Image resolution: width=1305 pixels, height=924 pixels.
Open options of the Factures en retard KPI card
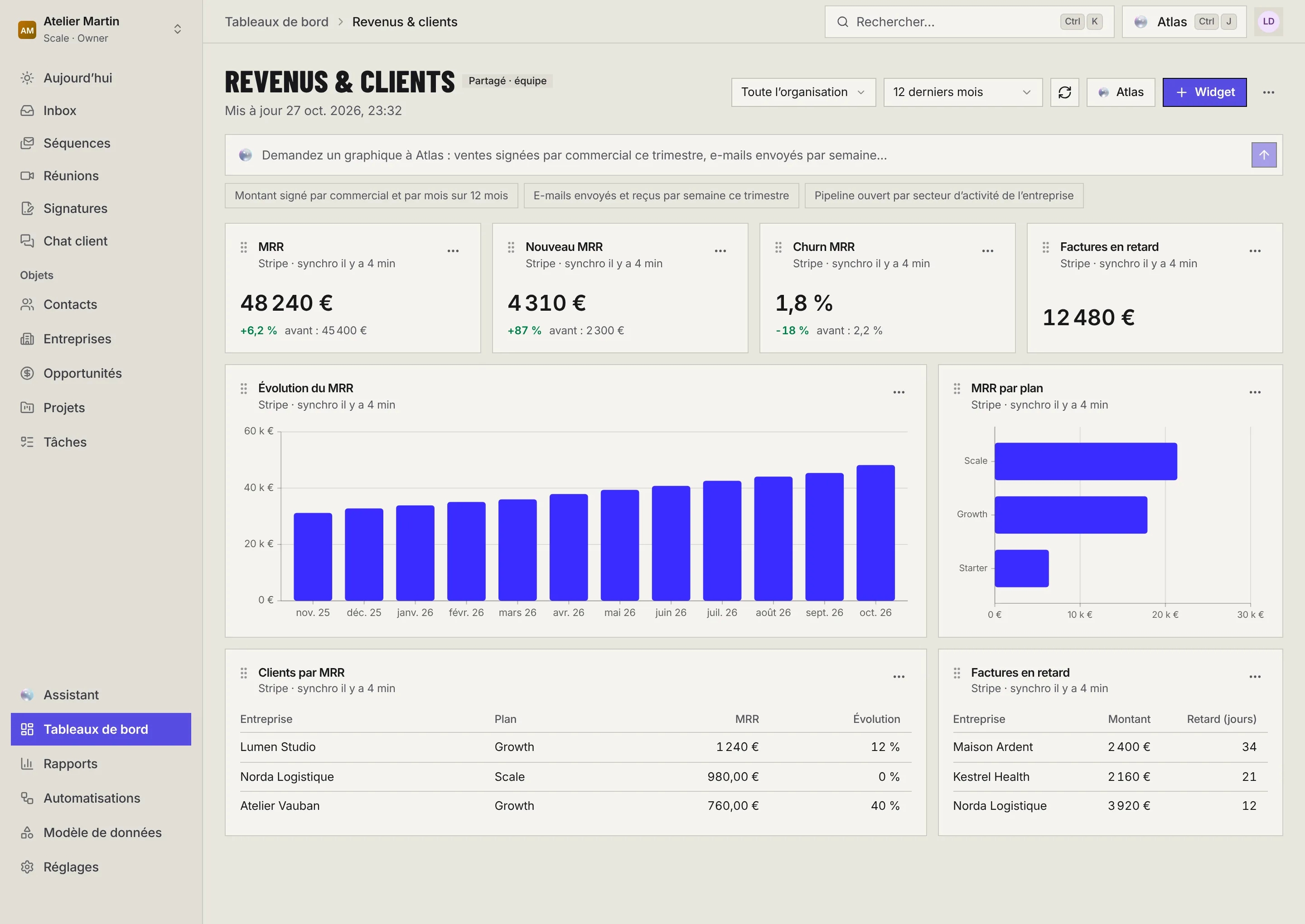[x=1255, y=251]
